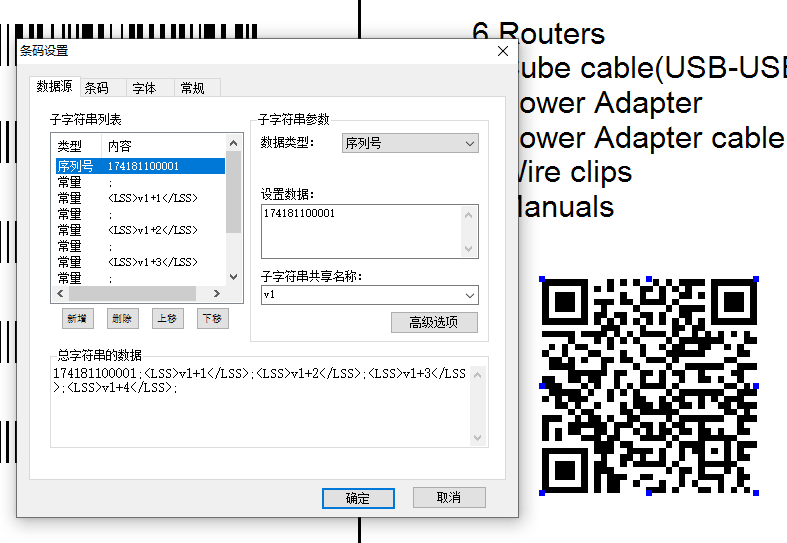The width and height of the screenshot is (787, 543).
Task: Close the 条码设置 dialog
Action: 503,51
